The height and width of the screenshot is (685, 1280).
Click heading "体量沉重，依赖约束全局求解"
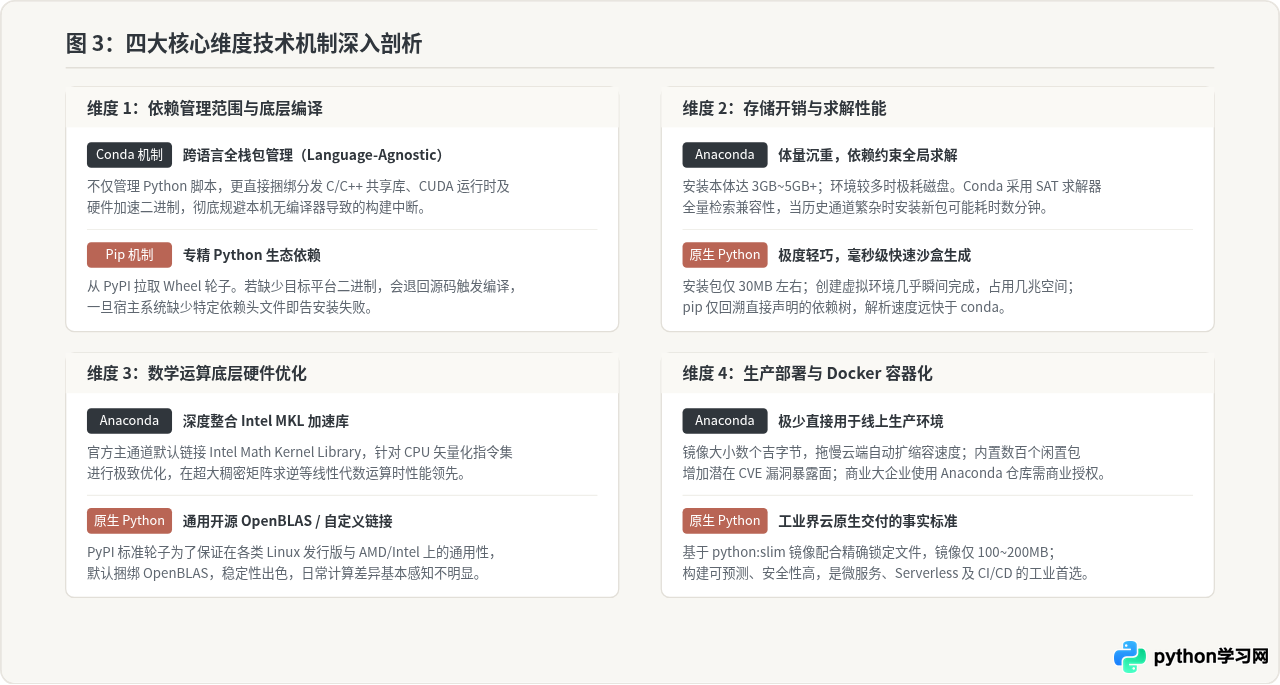868,155
